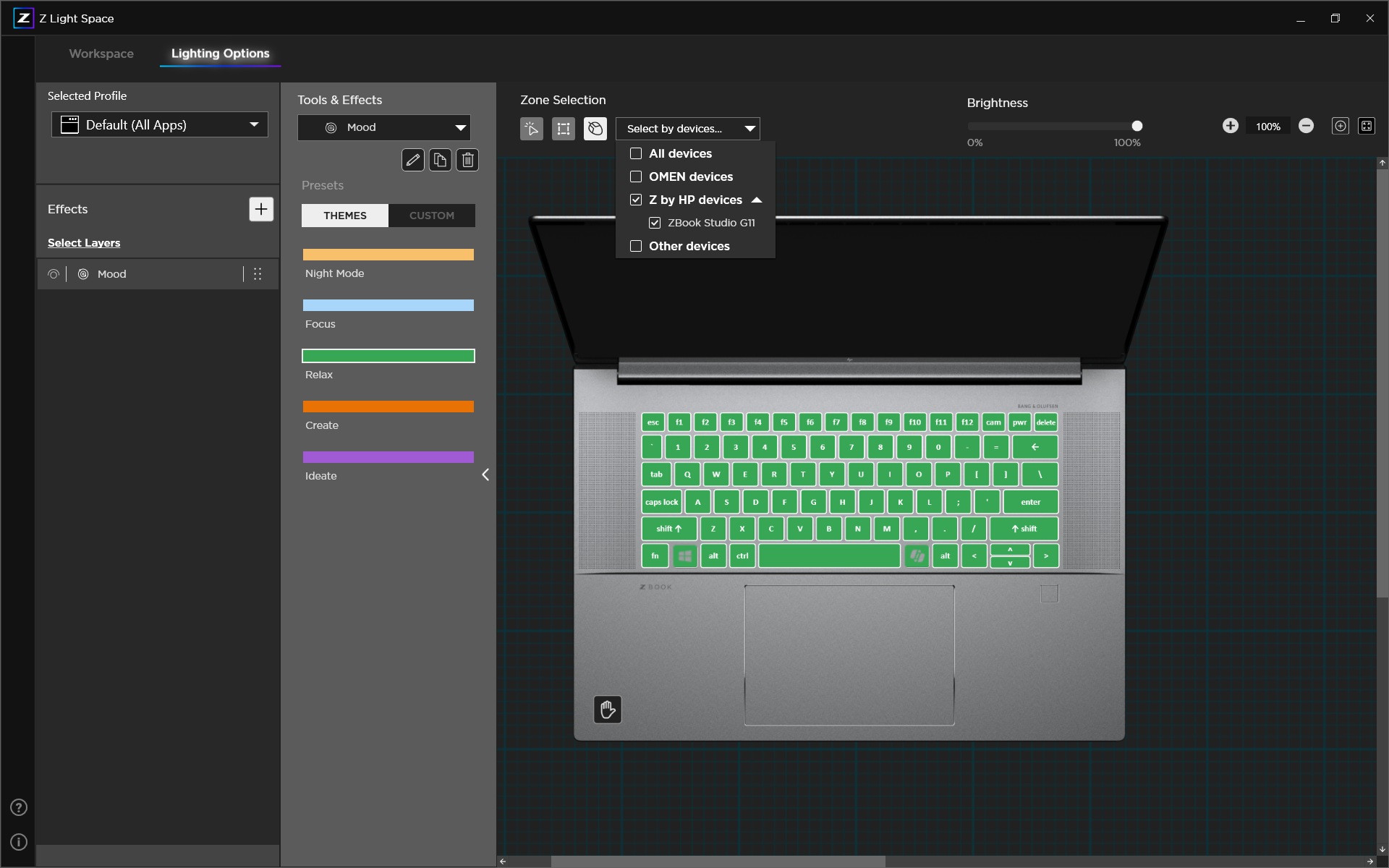The image size is (1389, 868).
Task: Uncheck ZBook Studio G11 checkbox
Action: tap(655, 223)
